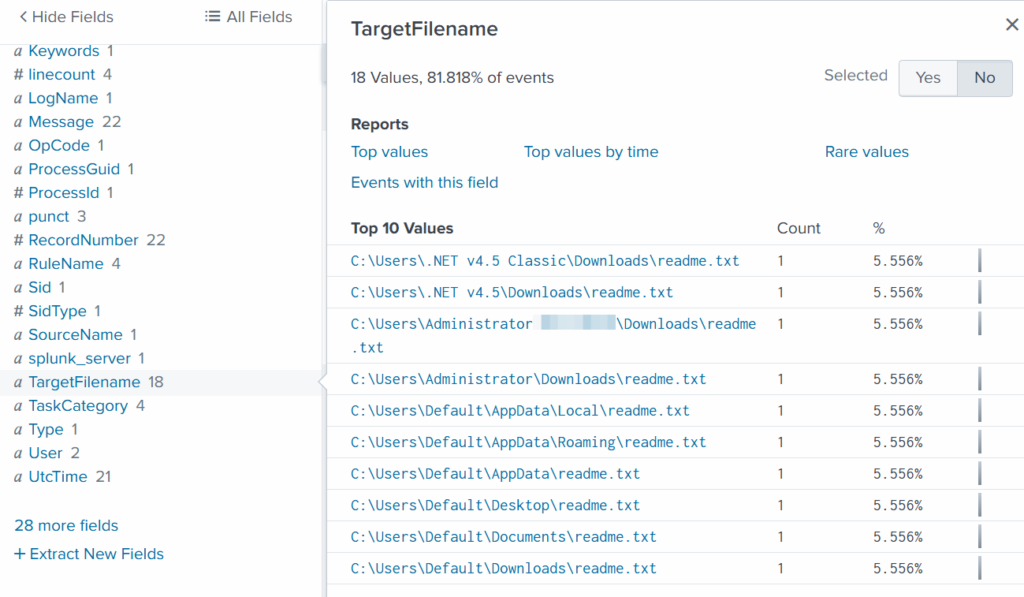
Task: Click the Administrator\Downloads\readme.txt value
Action: (528, 380)
